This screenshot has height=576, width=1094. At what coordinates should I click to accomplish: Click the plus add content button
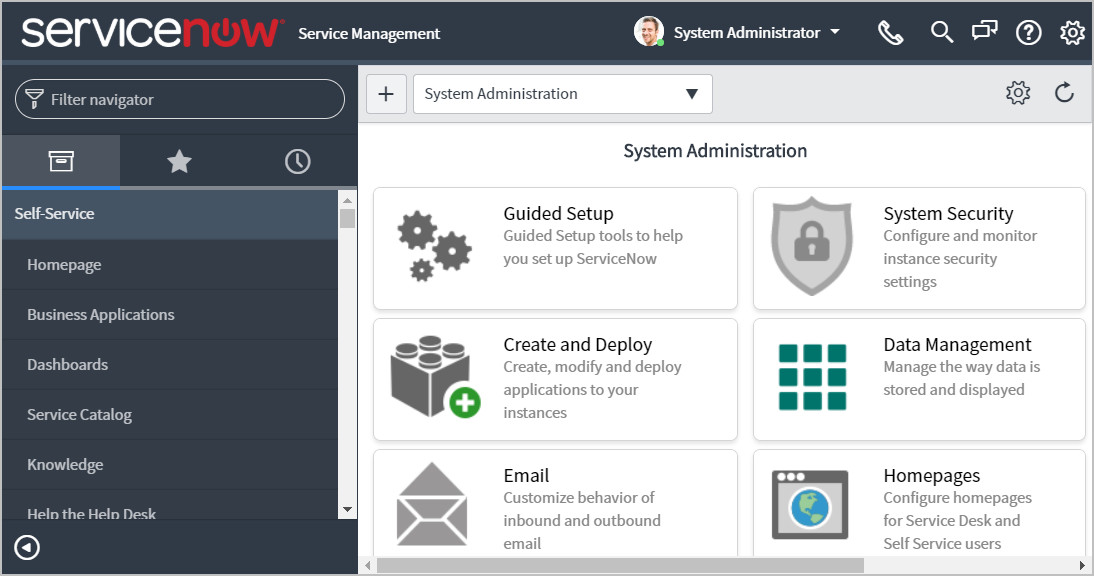pyautogui.click(x=386, y=94)
